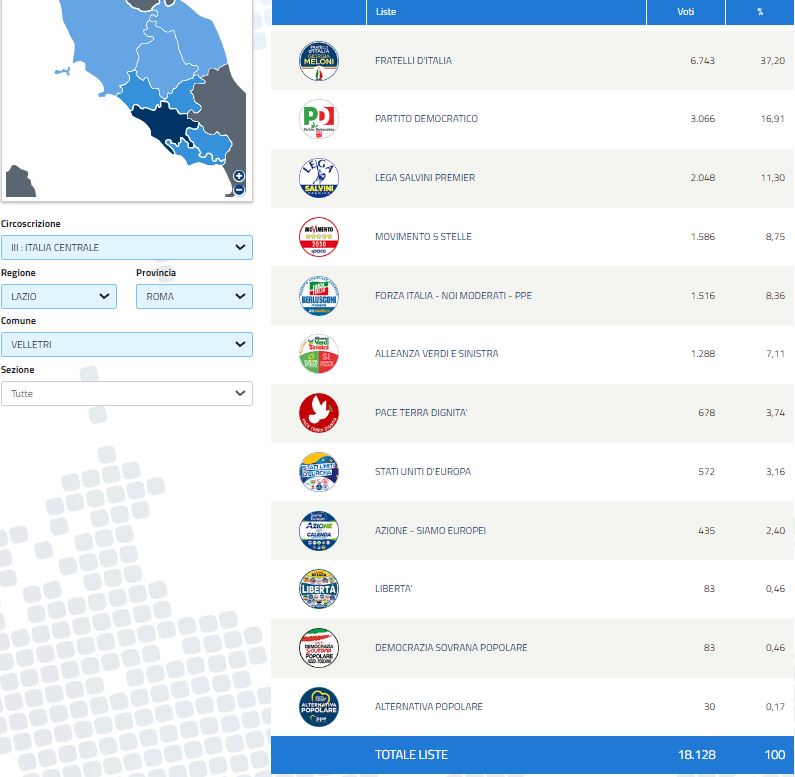This screenshot has height=777, width=795.
Task: Zoom out the map with minus button
Action: tap(239, 189)
